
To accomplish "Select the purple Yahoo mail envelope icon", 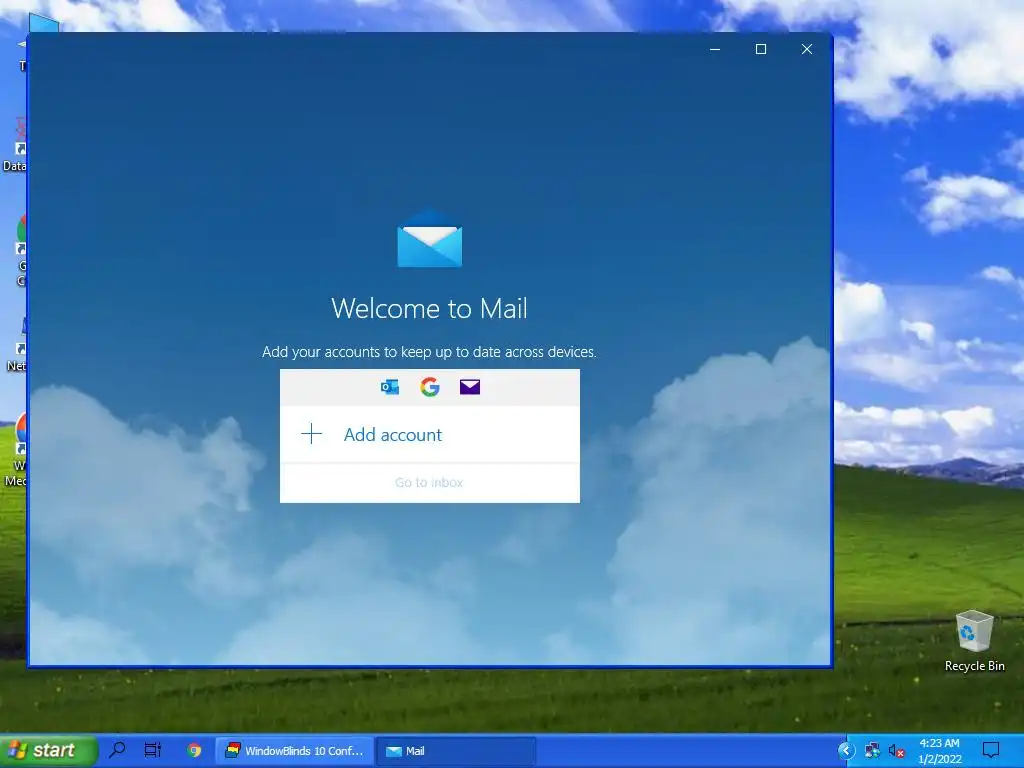I will pyautogui.click(x=470, y=387).
